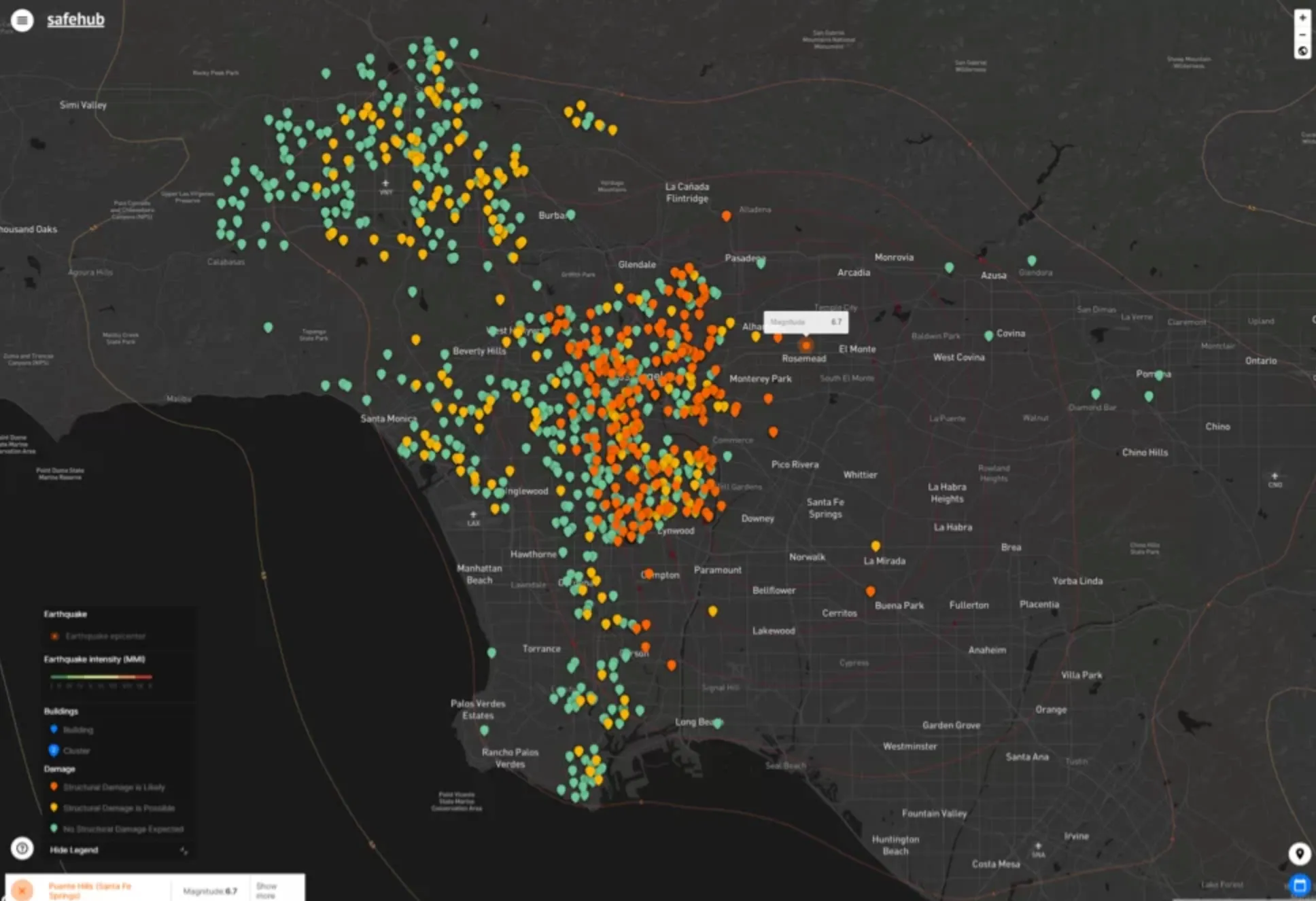
Task: Click Earthquake epicenter legend entry
Action: (99, 636)
